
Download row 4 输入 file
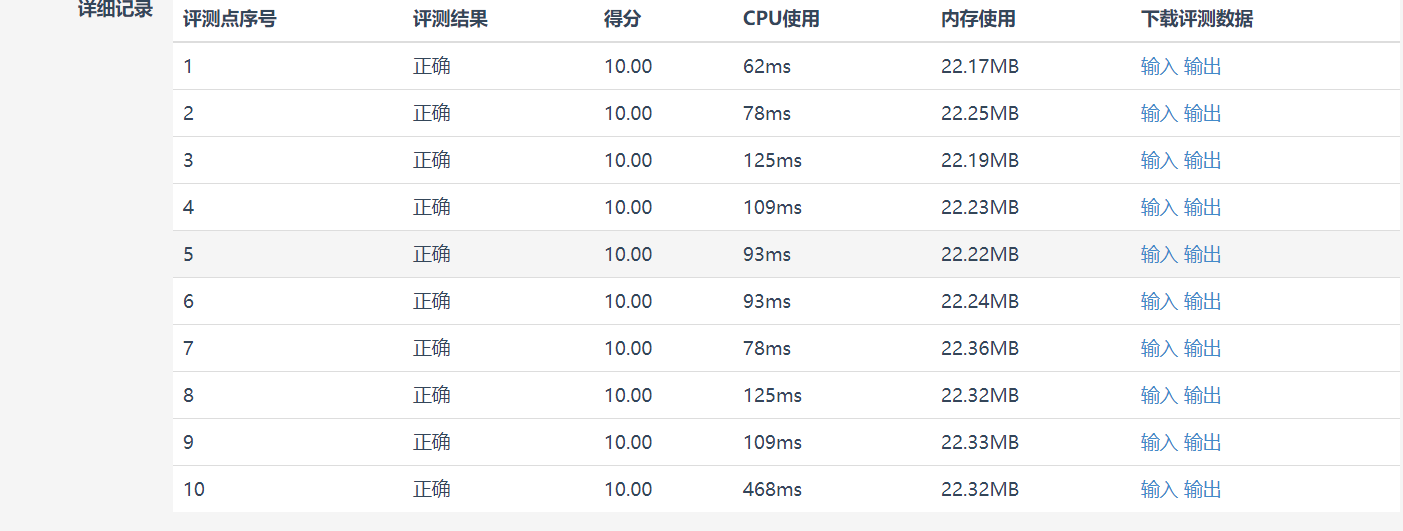coord(1159,208)
